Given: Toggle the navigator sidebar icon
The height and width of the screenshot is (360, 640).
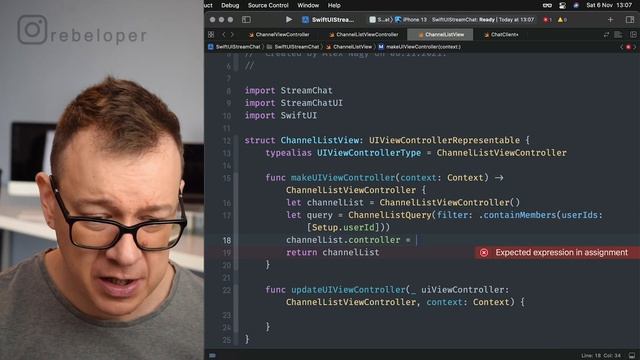Looking at the screenshot, I should pos(246,19).
